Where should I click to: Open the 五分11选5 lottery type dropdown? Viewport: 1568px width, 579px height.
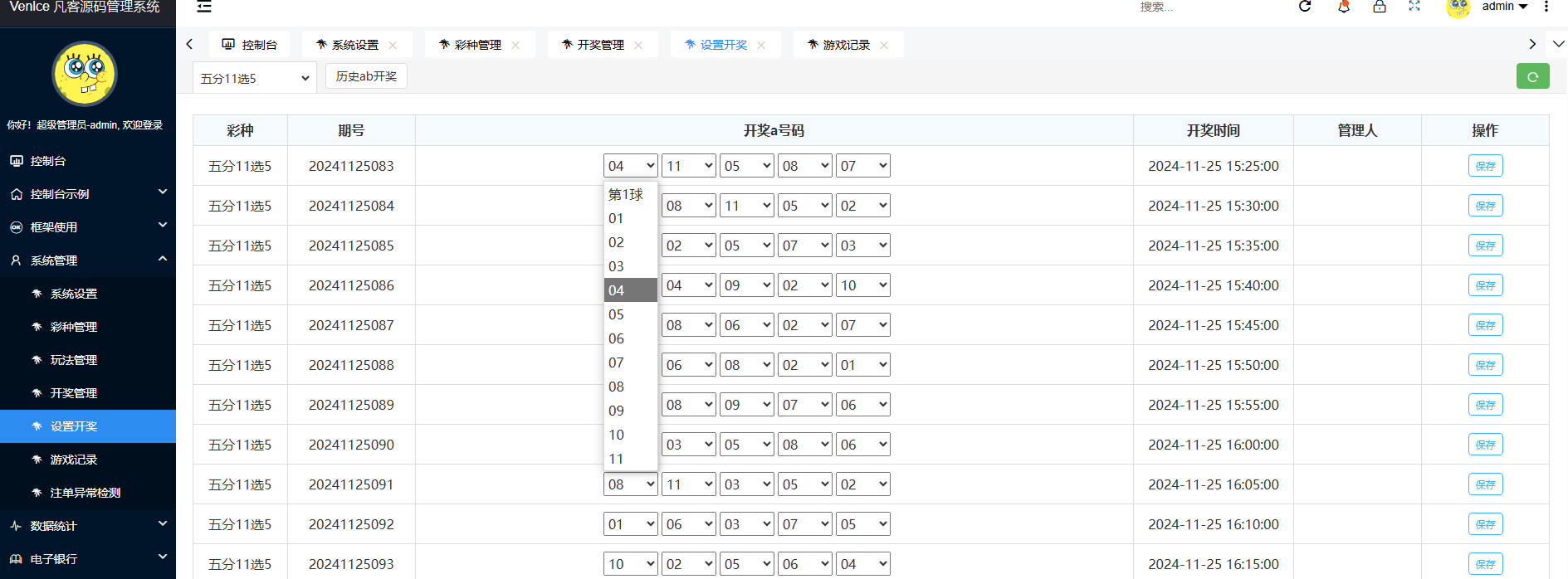tap(254, 78)
